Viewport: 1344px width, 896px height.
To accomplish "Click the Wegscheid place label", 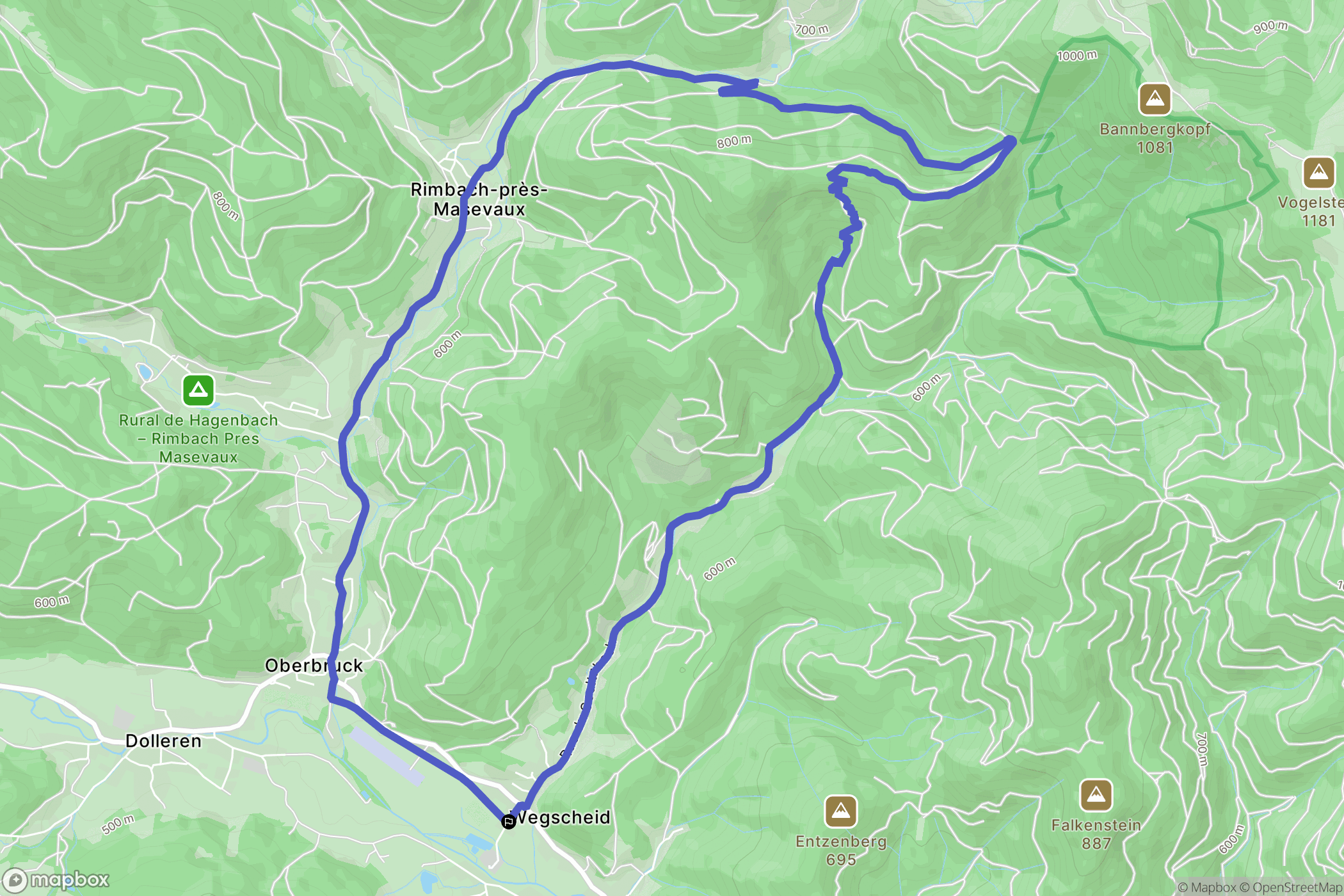I will pos(562,817).
